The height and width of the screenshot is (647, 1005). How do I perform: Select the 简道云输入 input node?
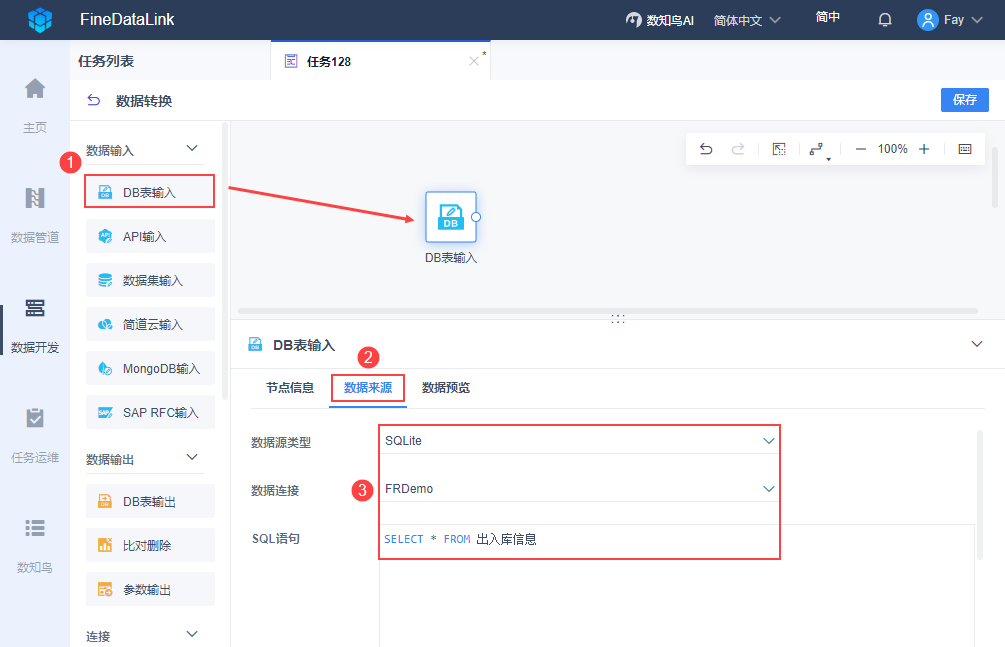tap(146, 323)
